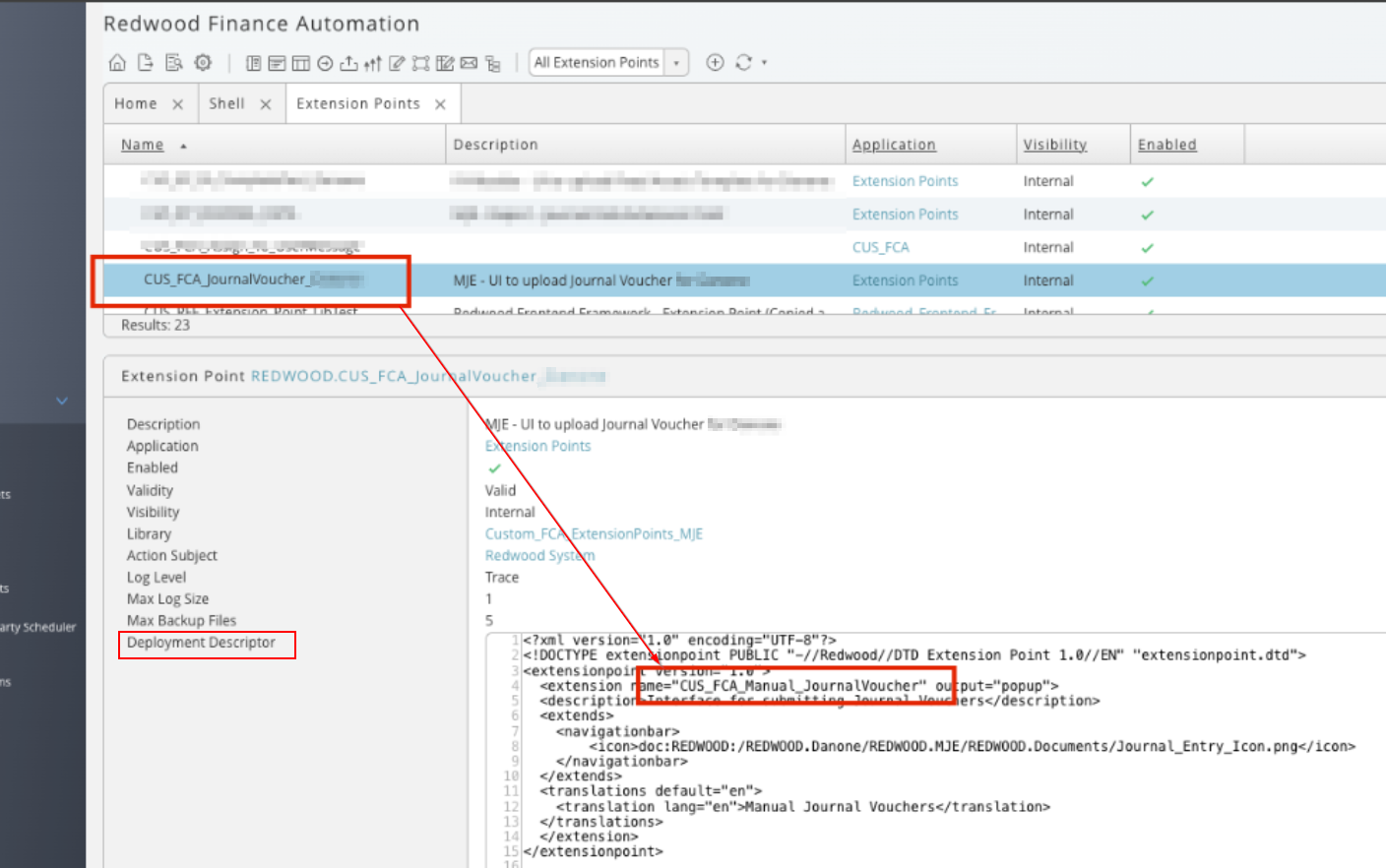Click enabled checkmark in CUS_FCA application row
This screenshot has height=868, width=1386.
(1147, 247)
